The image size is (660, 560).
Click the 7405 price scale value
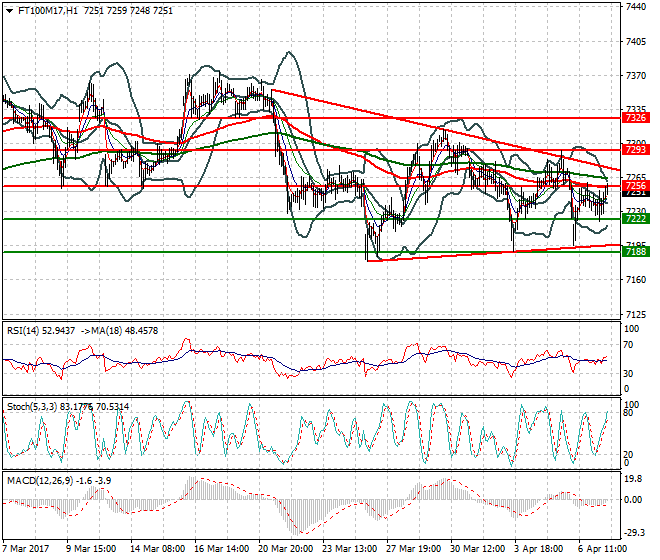[x=636, y=42]
